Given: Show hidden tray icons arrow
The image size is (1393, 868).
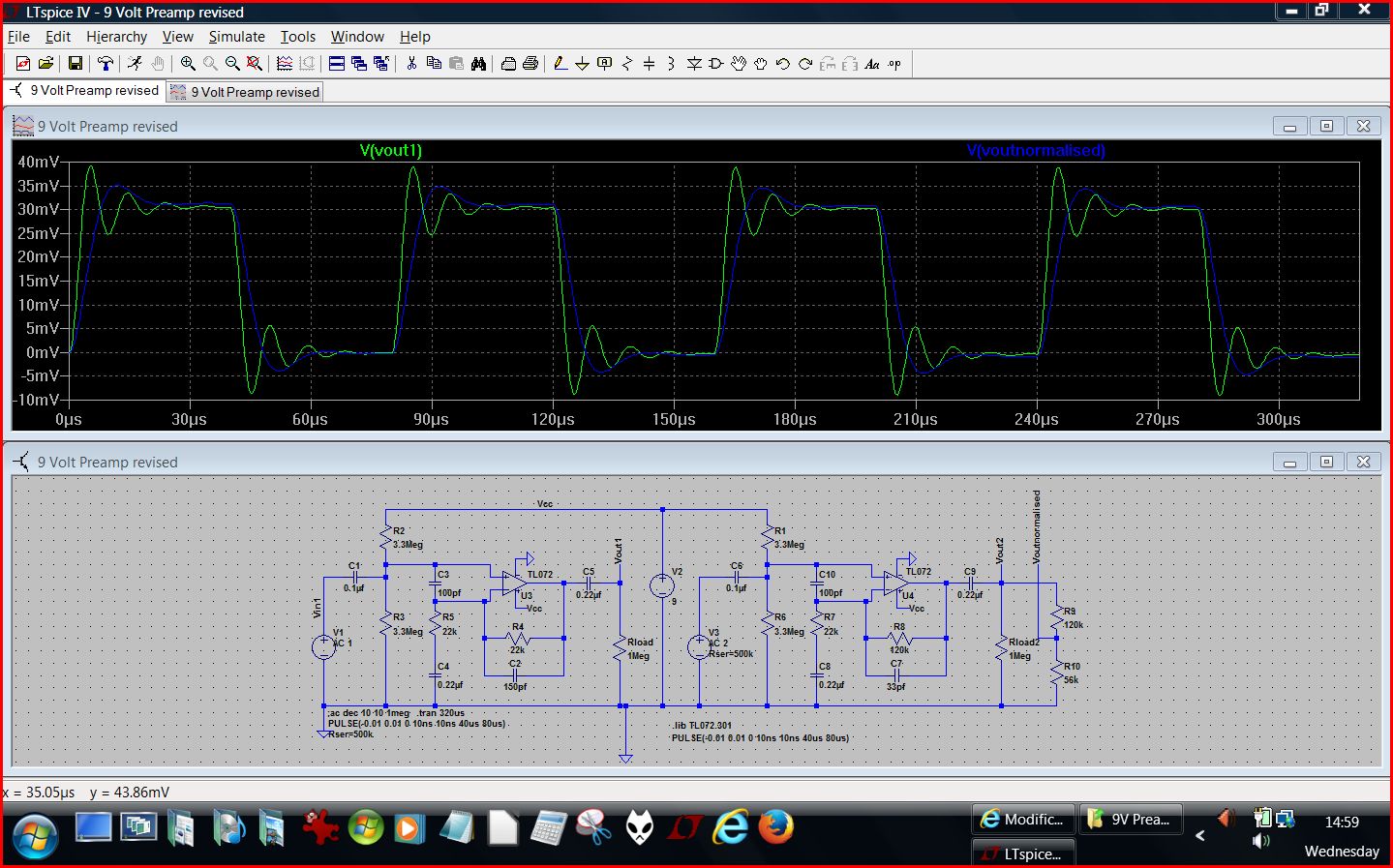Looking at the screenshot, I should tap(1200, 835).
